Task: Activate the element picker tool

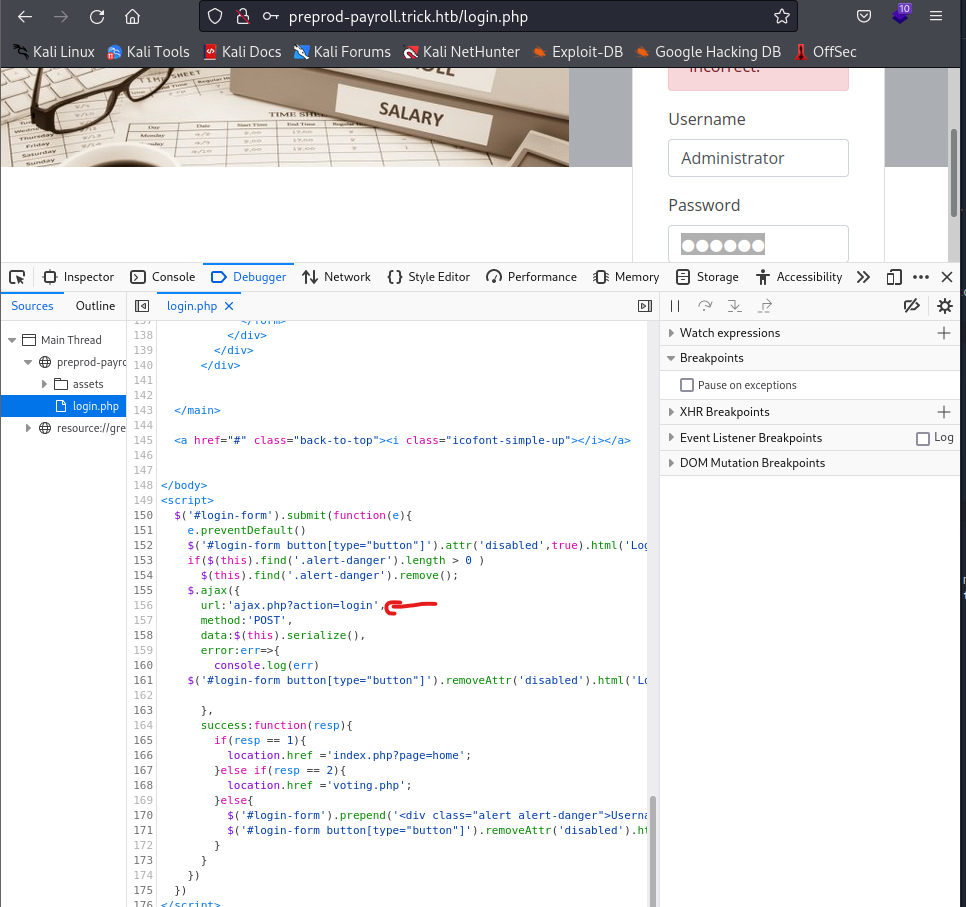Action: point(17,277)
